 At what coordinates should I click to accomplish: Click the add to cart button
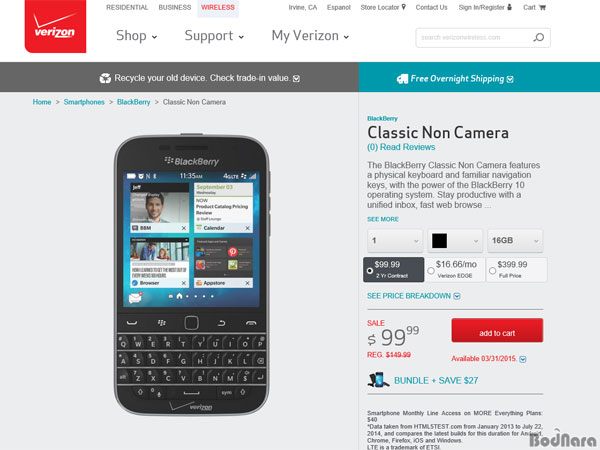click(497, 330)
